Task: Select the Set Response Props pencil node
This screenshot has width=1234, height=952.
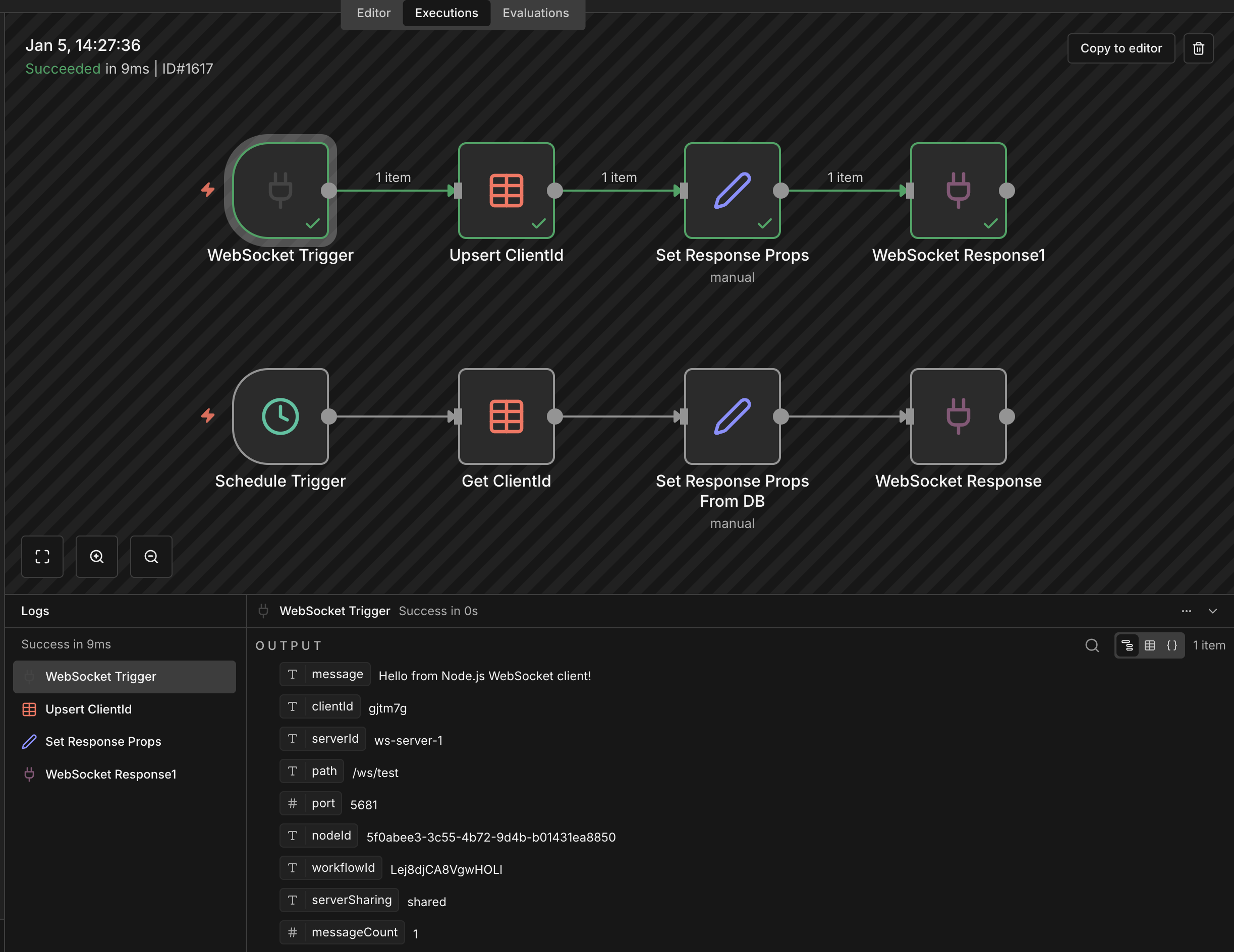Action: click(732, 191)
